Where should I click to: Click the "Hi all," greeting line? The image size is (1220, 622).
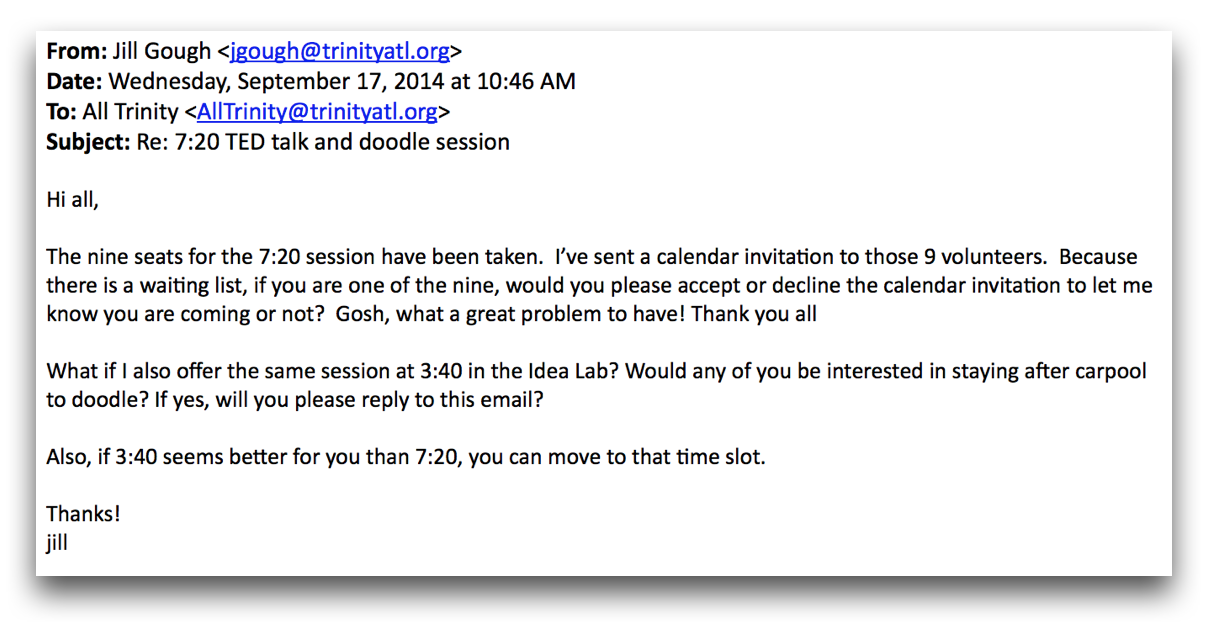click(73, 200)
